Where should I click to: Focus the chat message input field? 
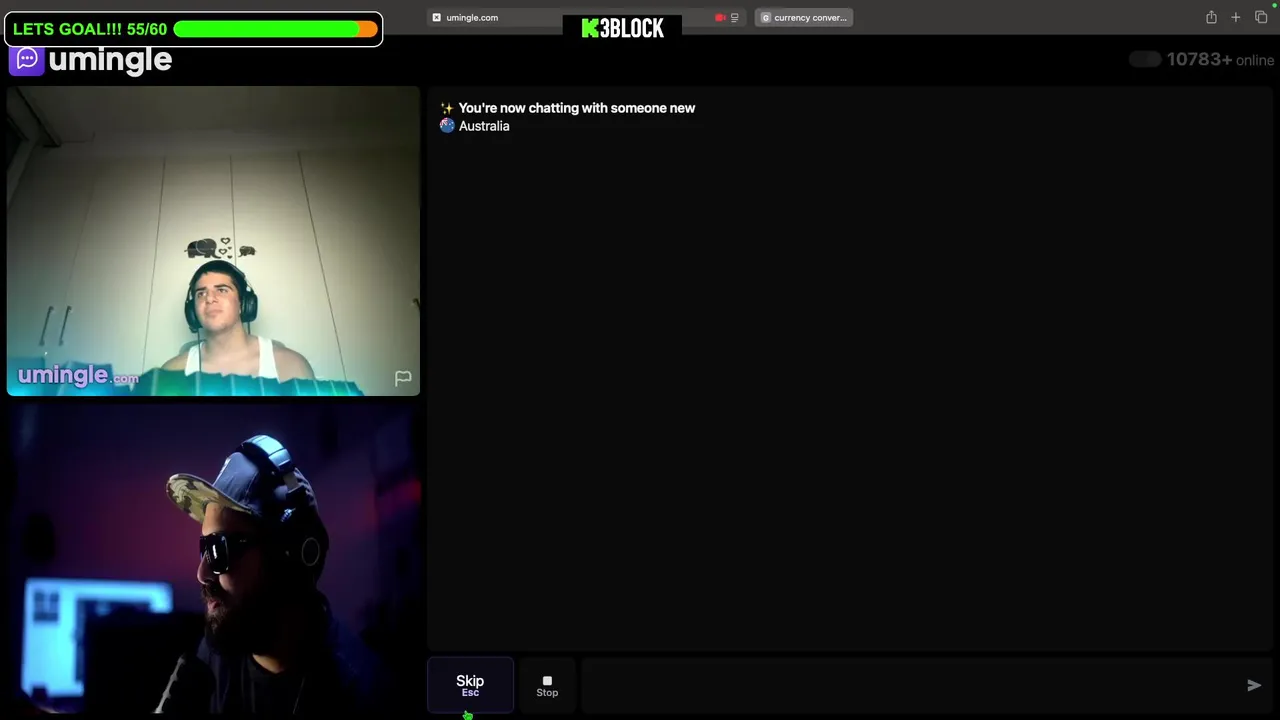point(910,685)
